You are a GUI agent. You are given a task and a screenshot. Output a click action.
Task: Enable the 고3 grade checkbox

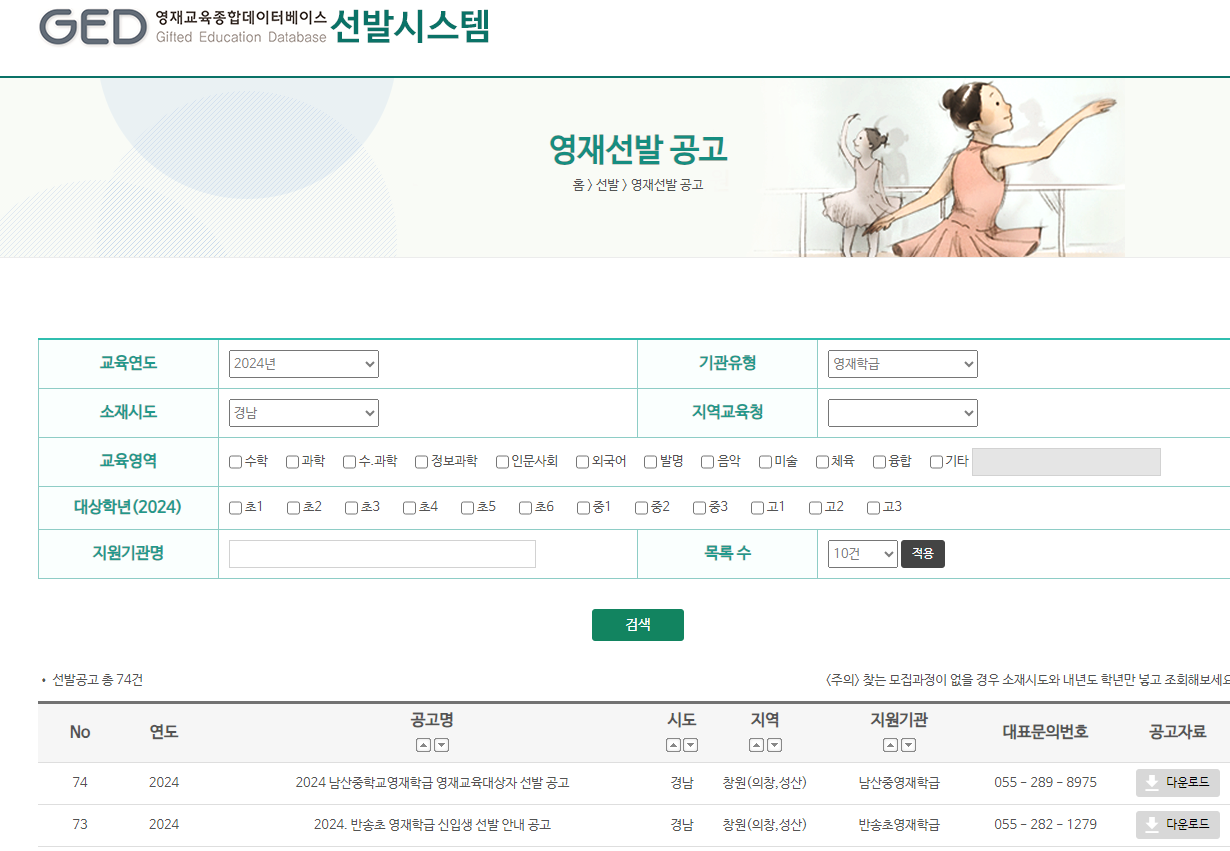[x=873, y=508]
